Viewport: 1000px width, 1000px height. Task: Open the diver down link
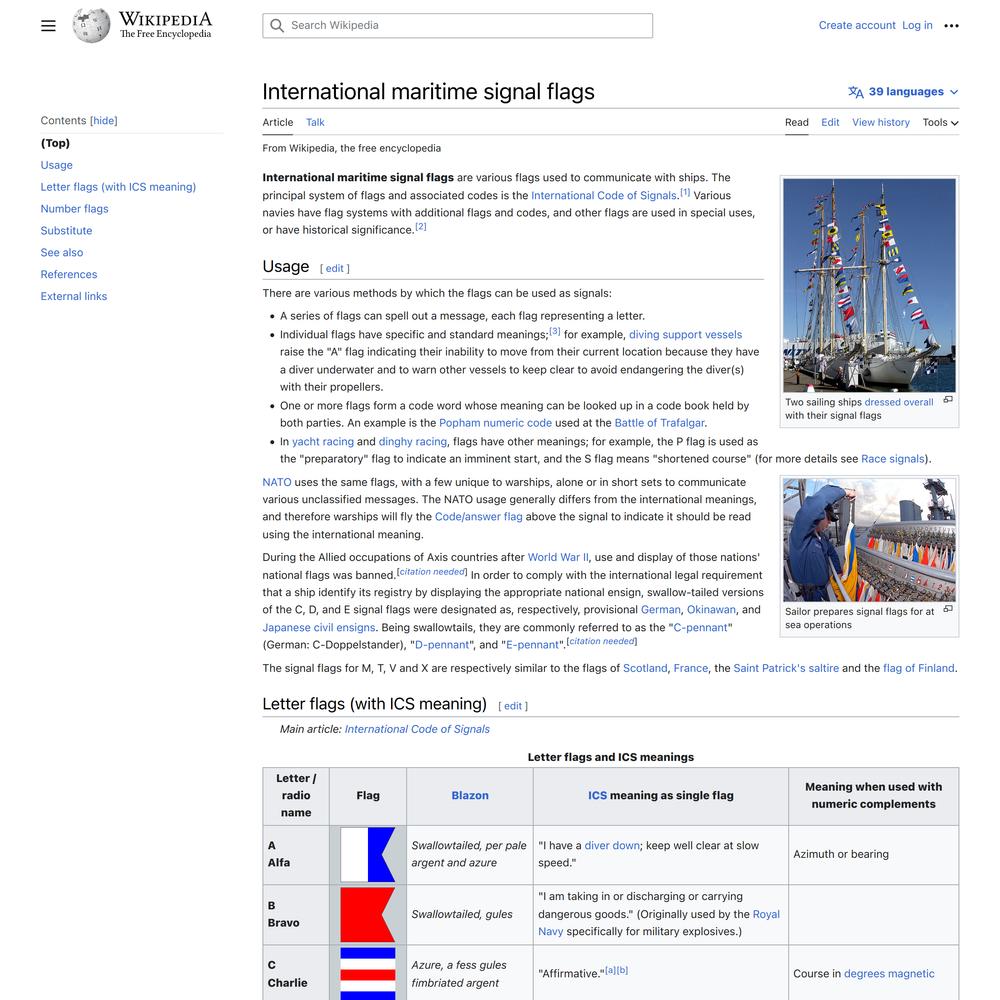(x=612, y=846)
